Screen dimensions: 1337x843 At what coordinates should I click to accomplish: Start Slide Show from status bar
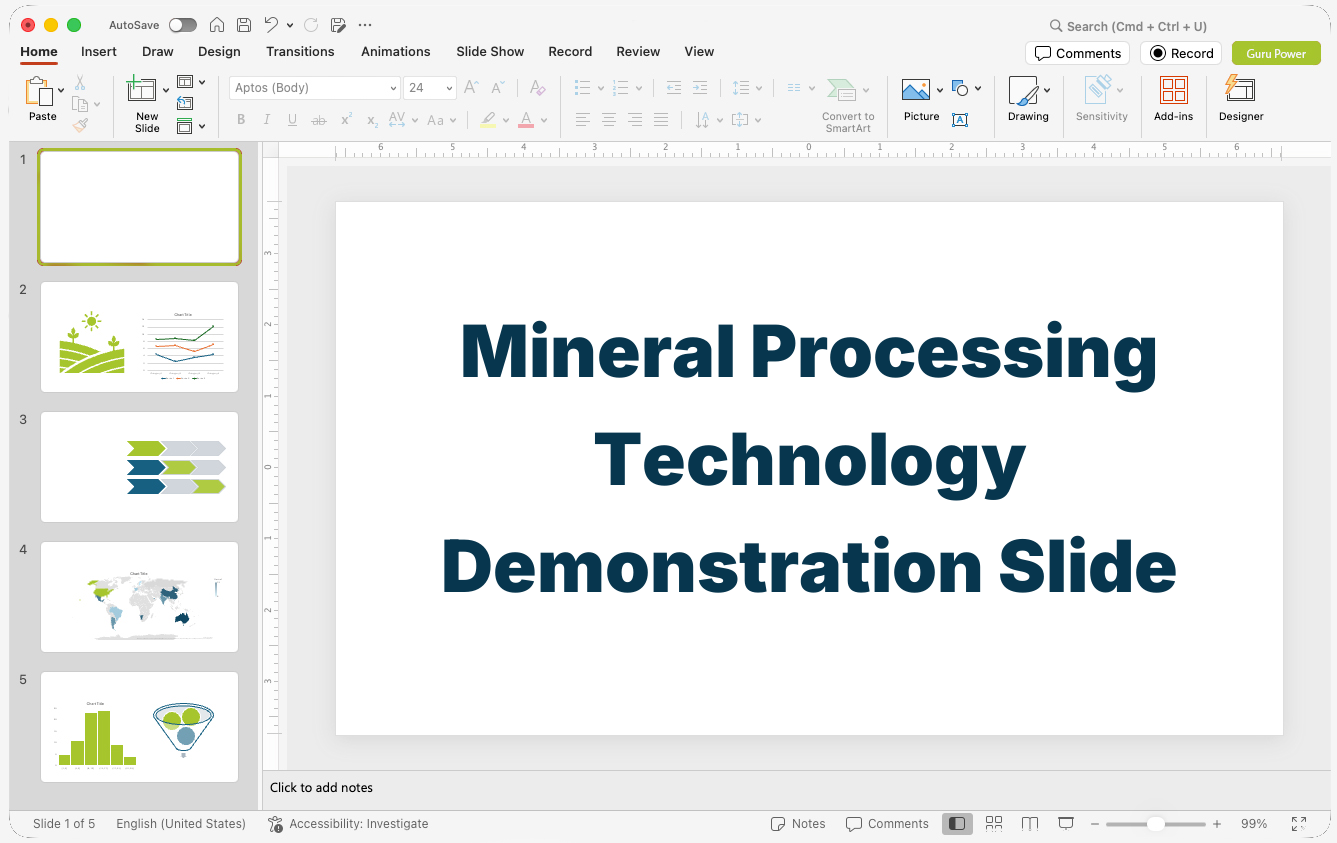coord(1066,824)
